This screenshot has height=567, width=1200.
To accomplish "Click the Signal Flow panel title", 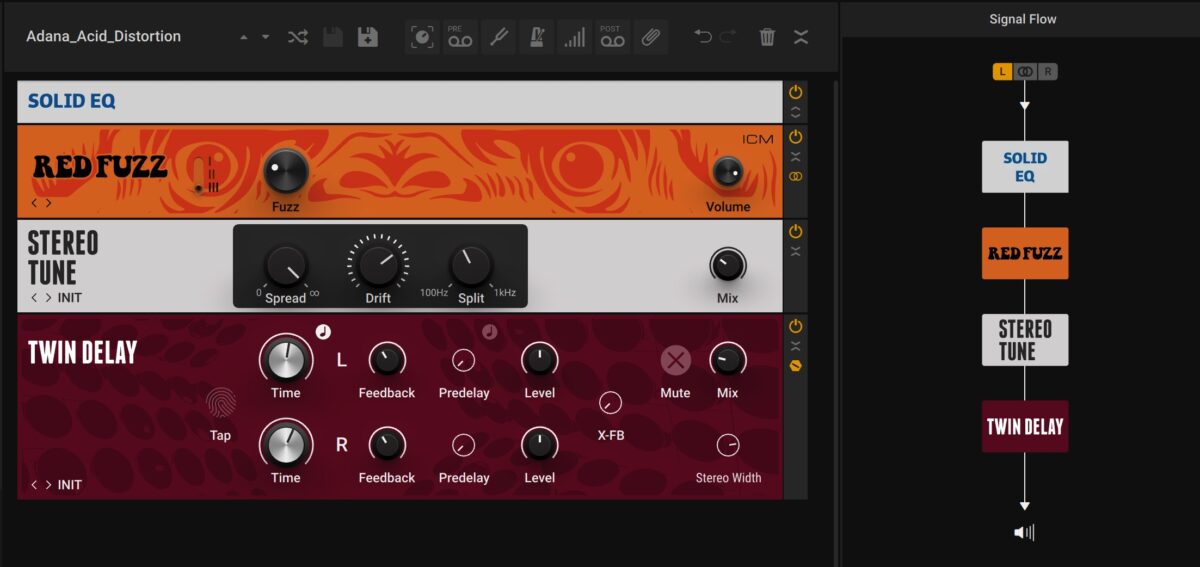I will pos(1022,19).
